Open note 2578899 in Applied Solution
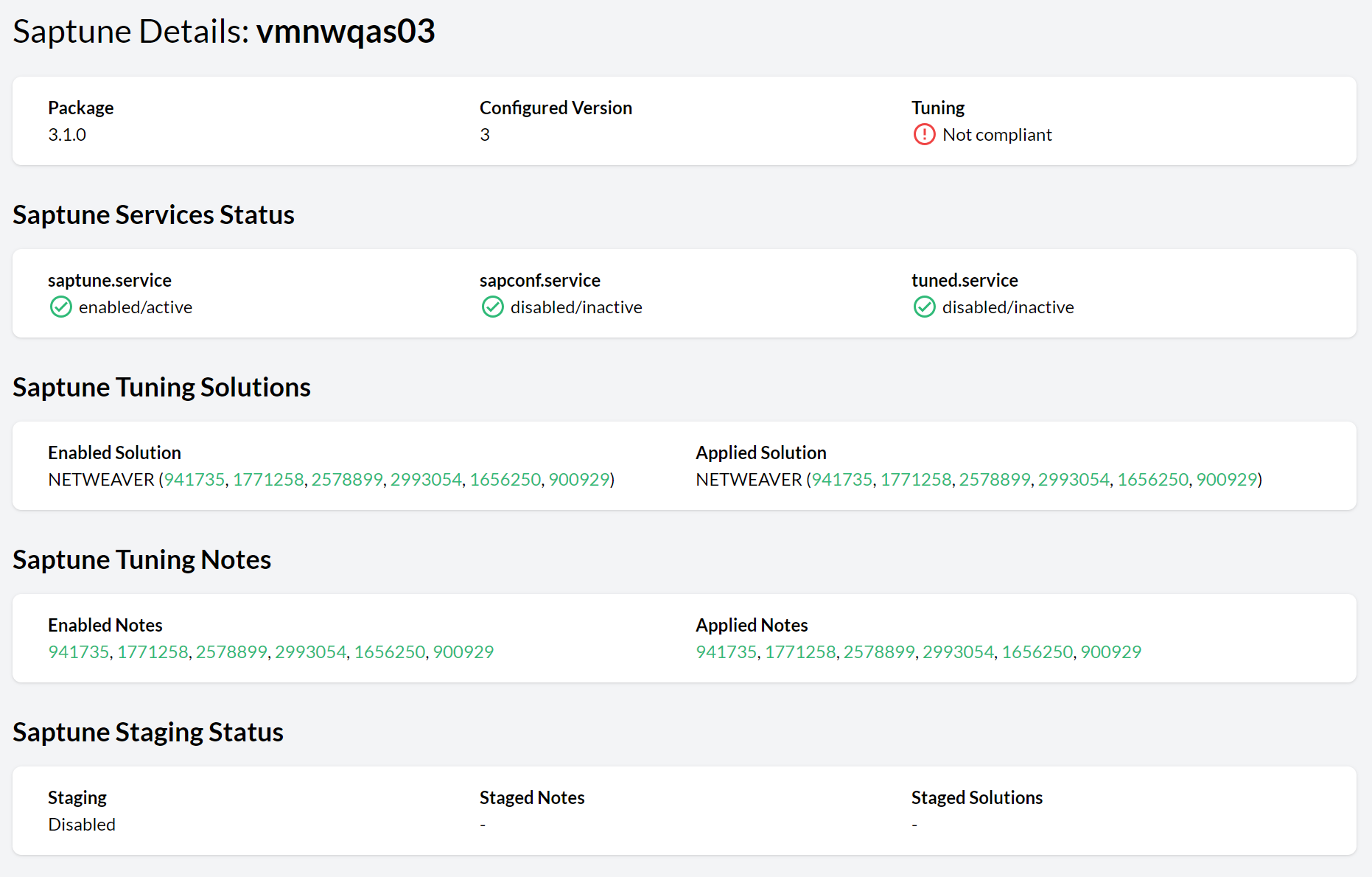Viewport: 1372px width, 877px height. 995,479
